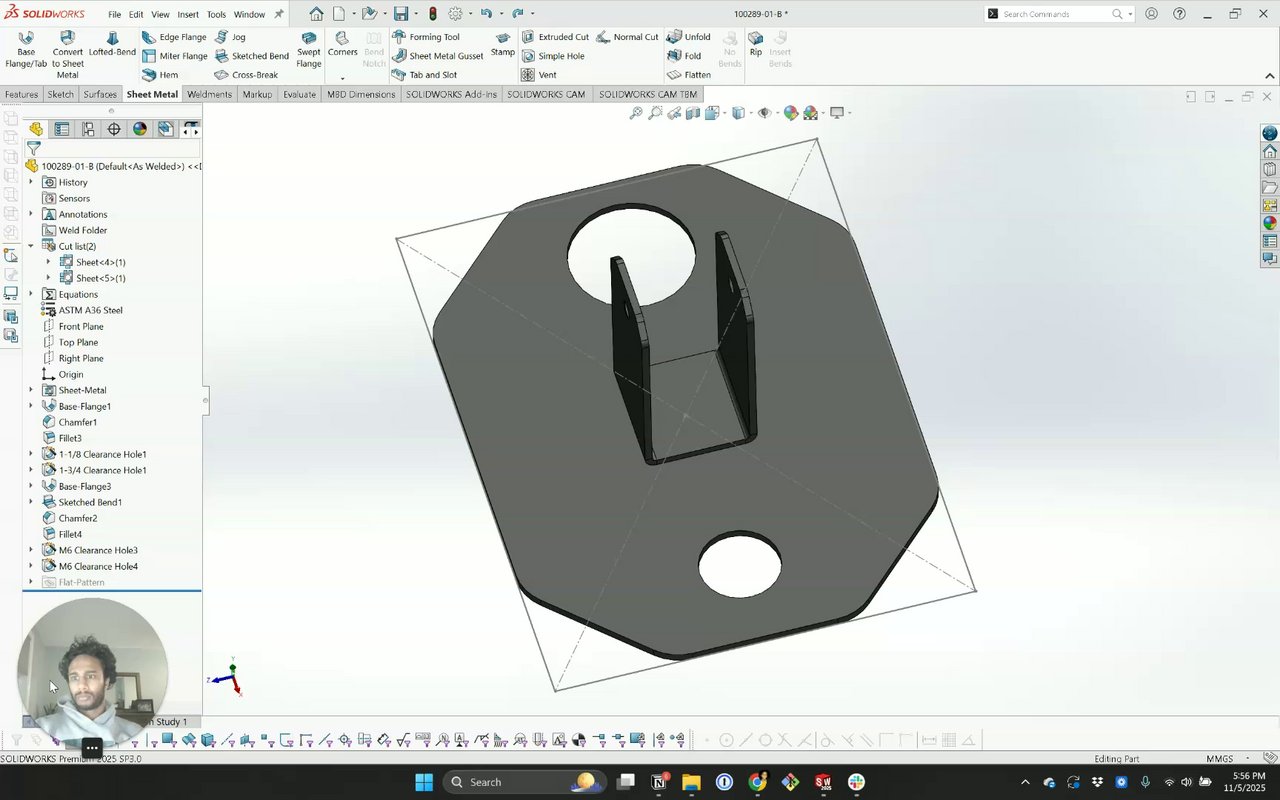Click the Rebuild traffic light icon
This screenshot has width=1280, height=800.
pyautogui.click(x=432, y=14)
